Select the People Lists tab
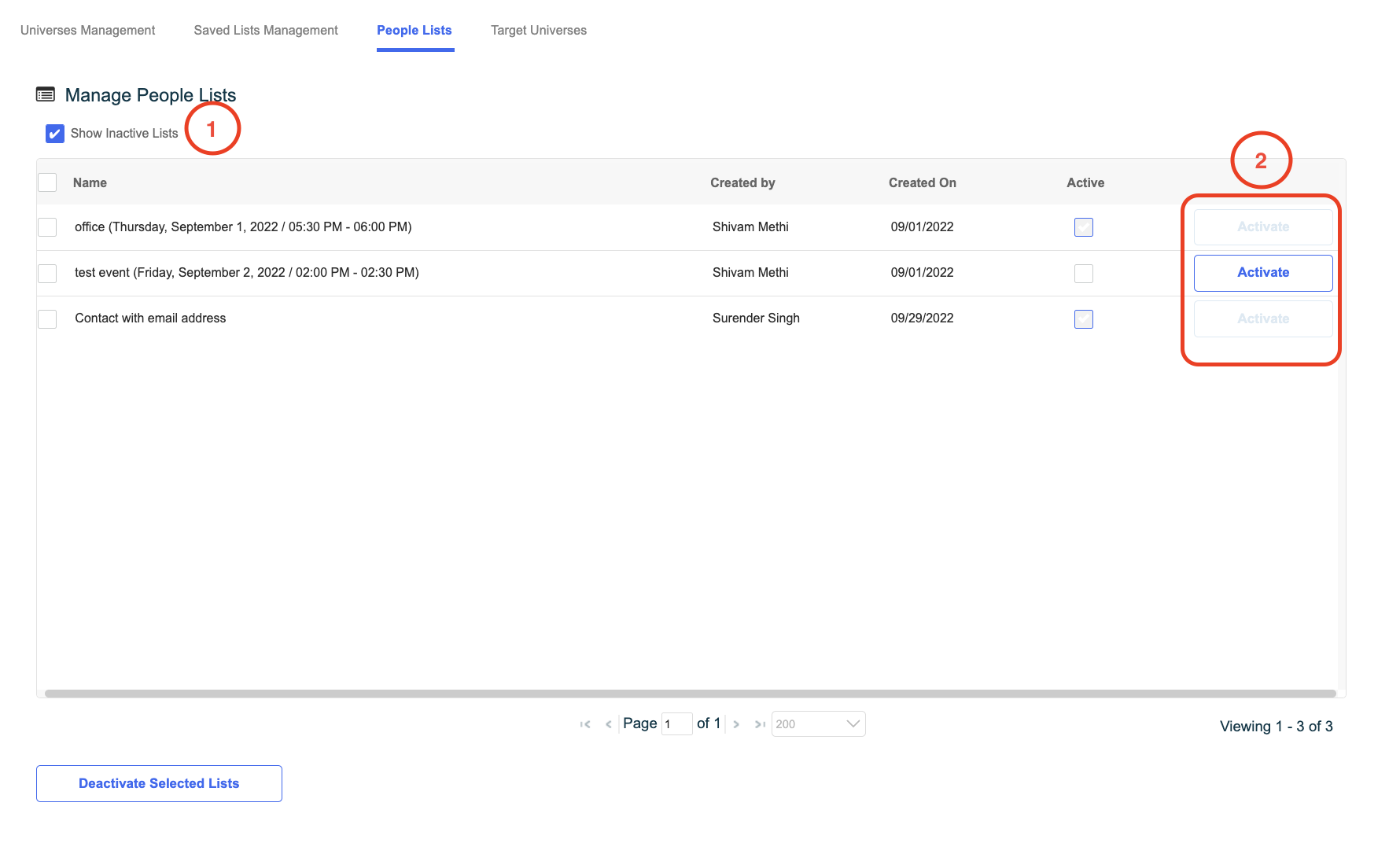This screenshot has width=1400, height=854. tap(414, 30)
